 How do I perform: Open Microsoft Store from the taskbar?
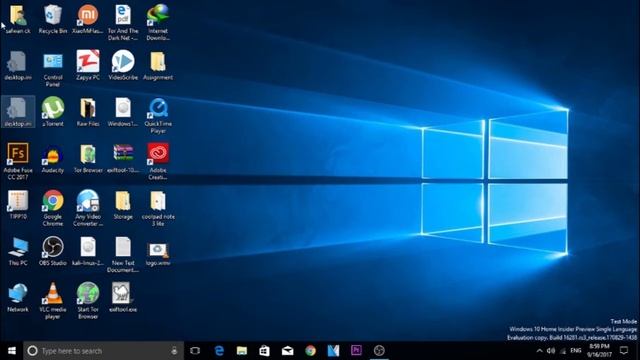click(264, 351)
